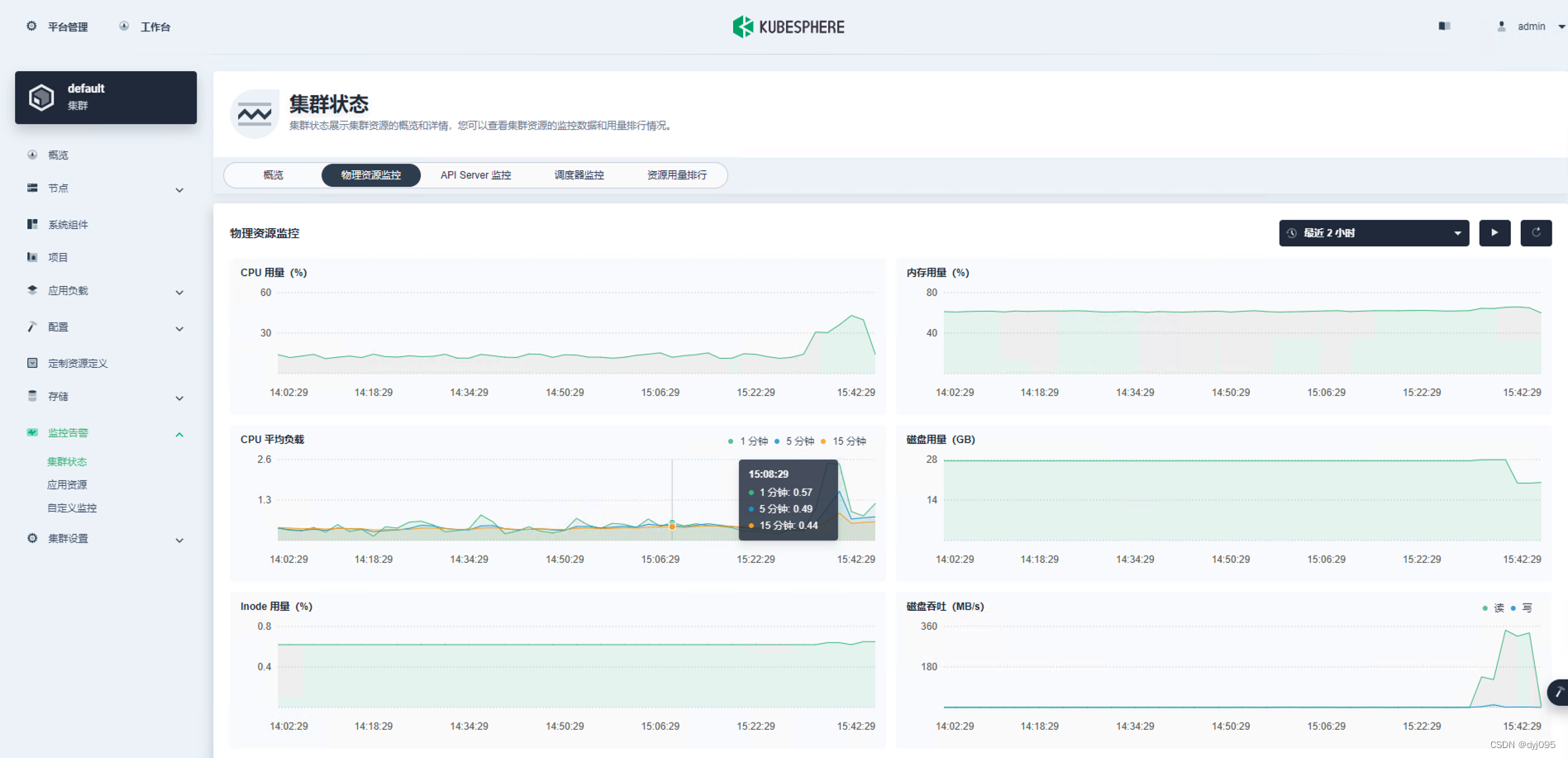Click the 内存用量 chart area

tap(1242, 333)
